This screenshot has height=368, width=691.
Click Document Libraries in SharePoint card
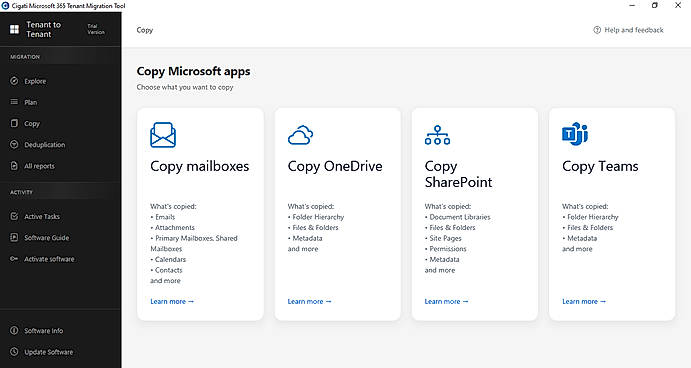pos(460,217)
